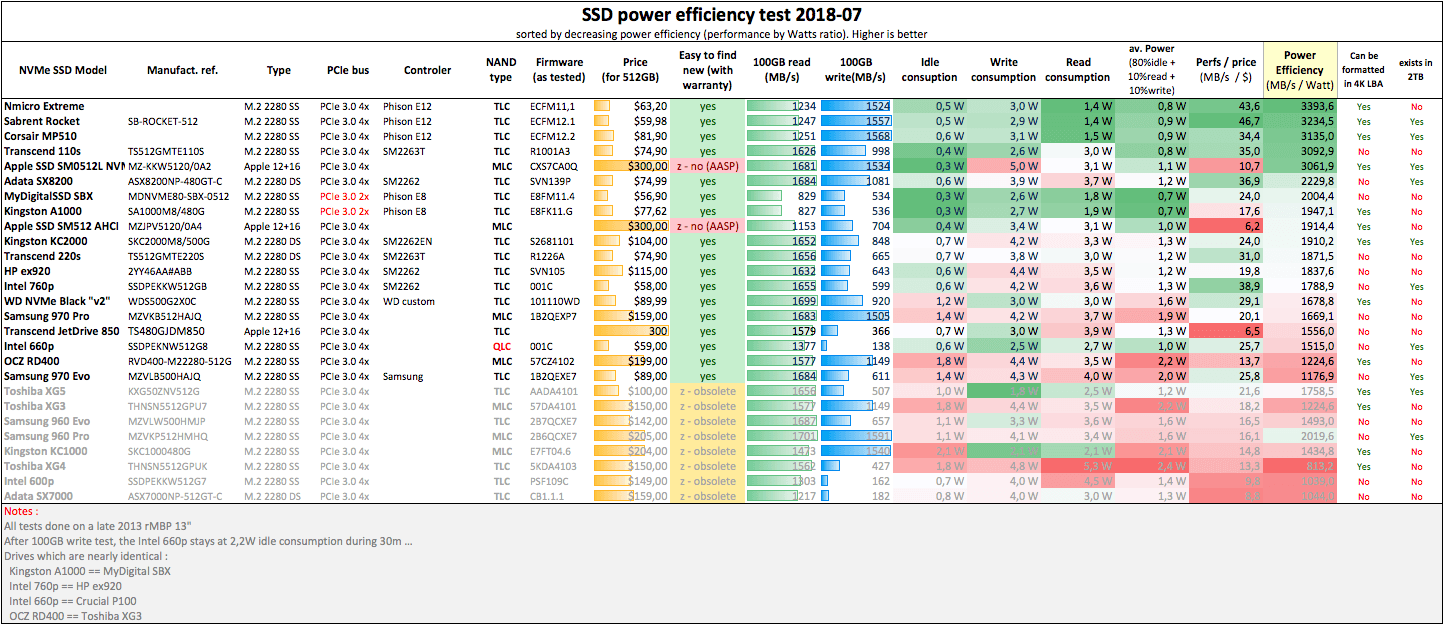Click "Kingston KC2000" in the model column

pos(44,241)
